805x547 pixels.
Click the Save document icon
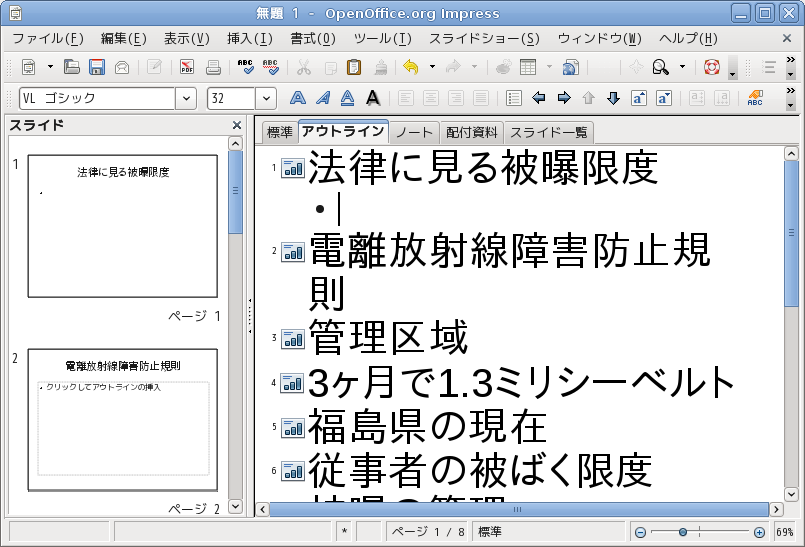point(97,68)
